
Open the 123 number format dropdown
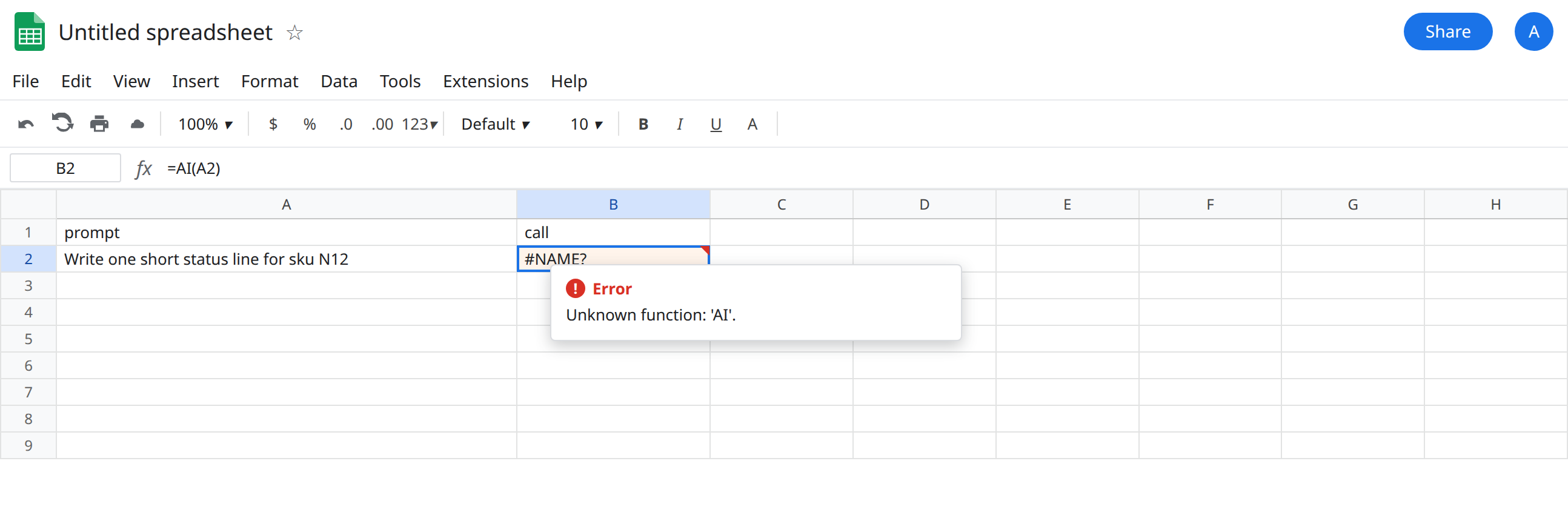(x=419, y=124)
